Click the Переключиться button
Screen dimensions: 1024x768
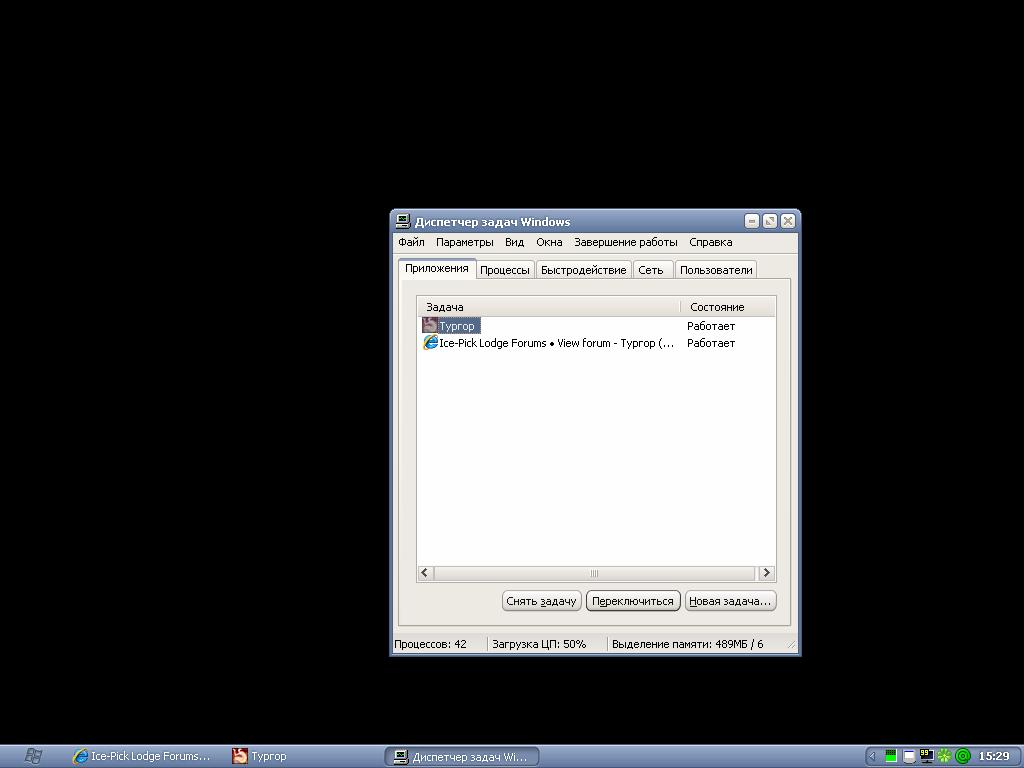point(633,601)
